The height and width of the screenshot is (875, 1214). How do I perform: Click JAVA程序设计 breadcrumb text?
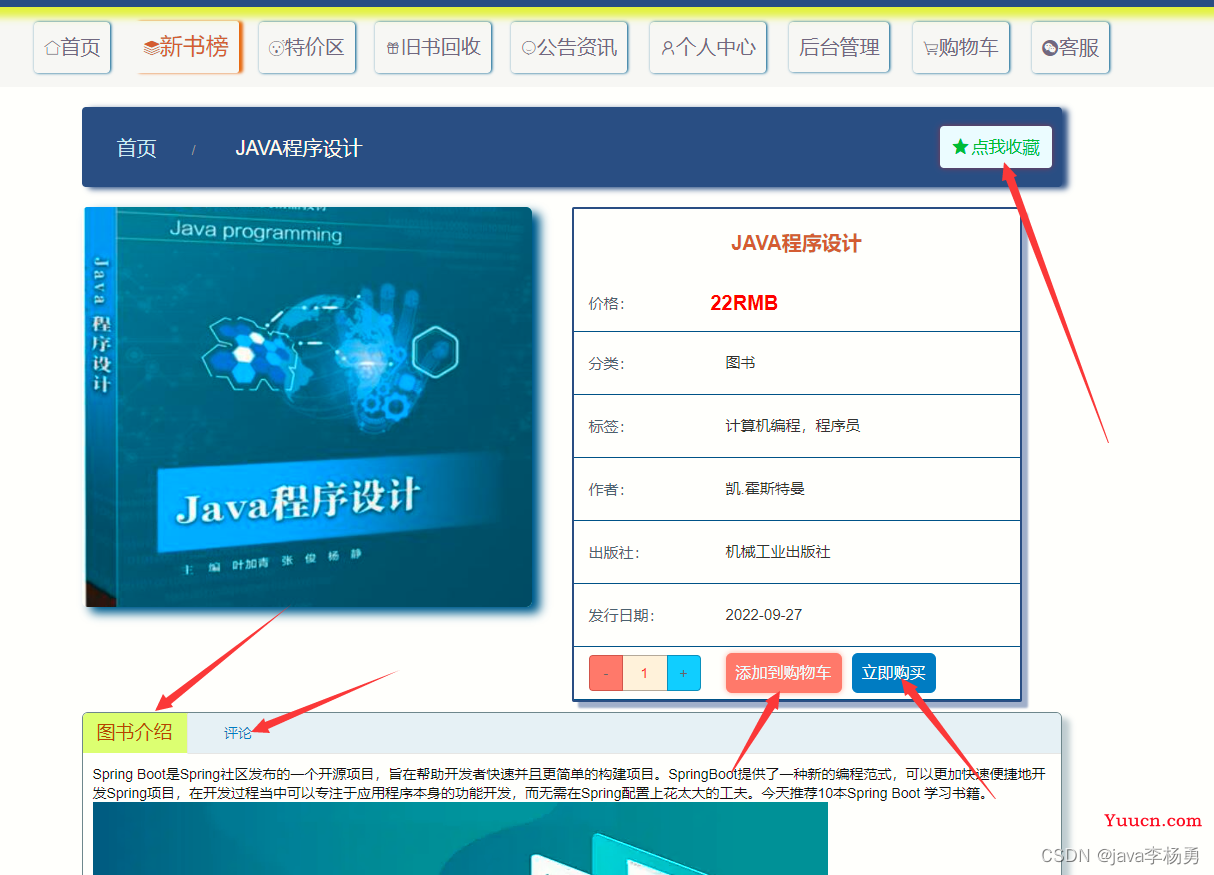pos(298,148)
